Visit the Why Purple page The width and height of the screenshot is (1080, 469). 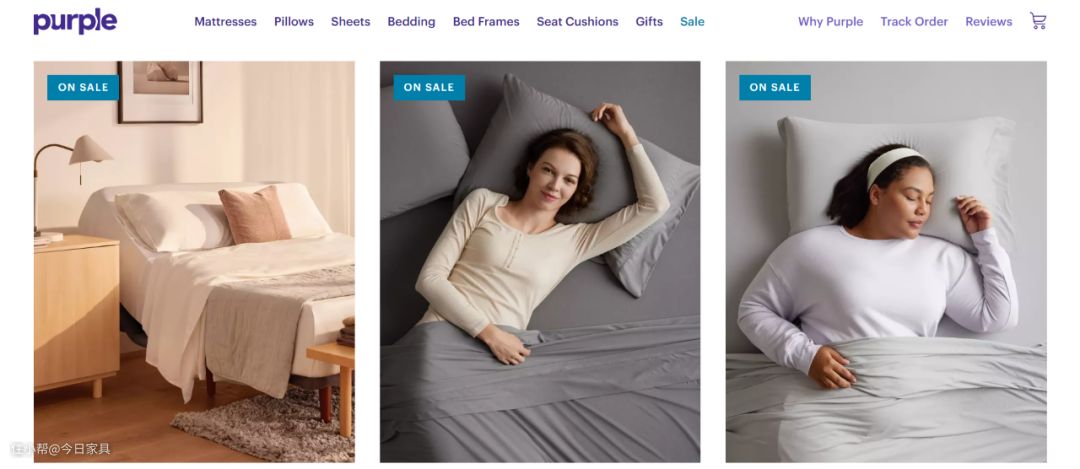(830, 22)
